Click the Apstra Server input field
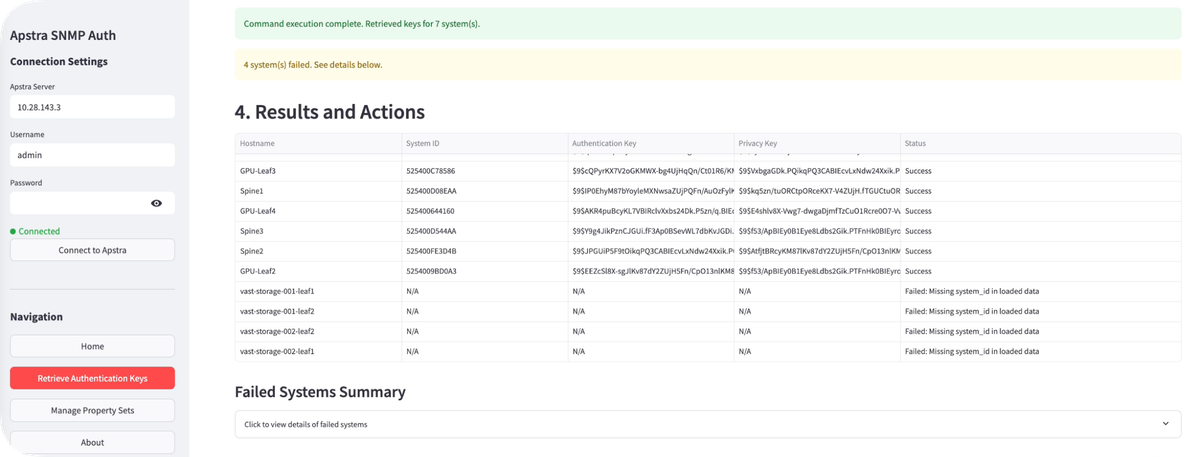Screen dimensions: 1200x457 tap(92, 107)
